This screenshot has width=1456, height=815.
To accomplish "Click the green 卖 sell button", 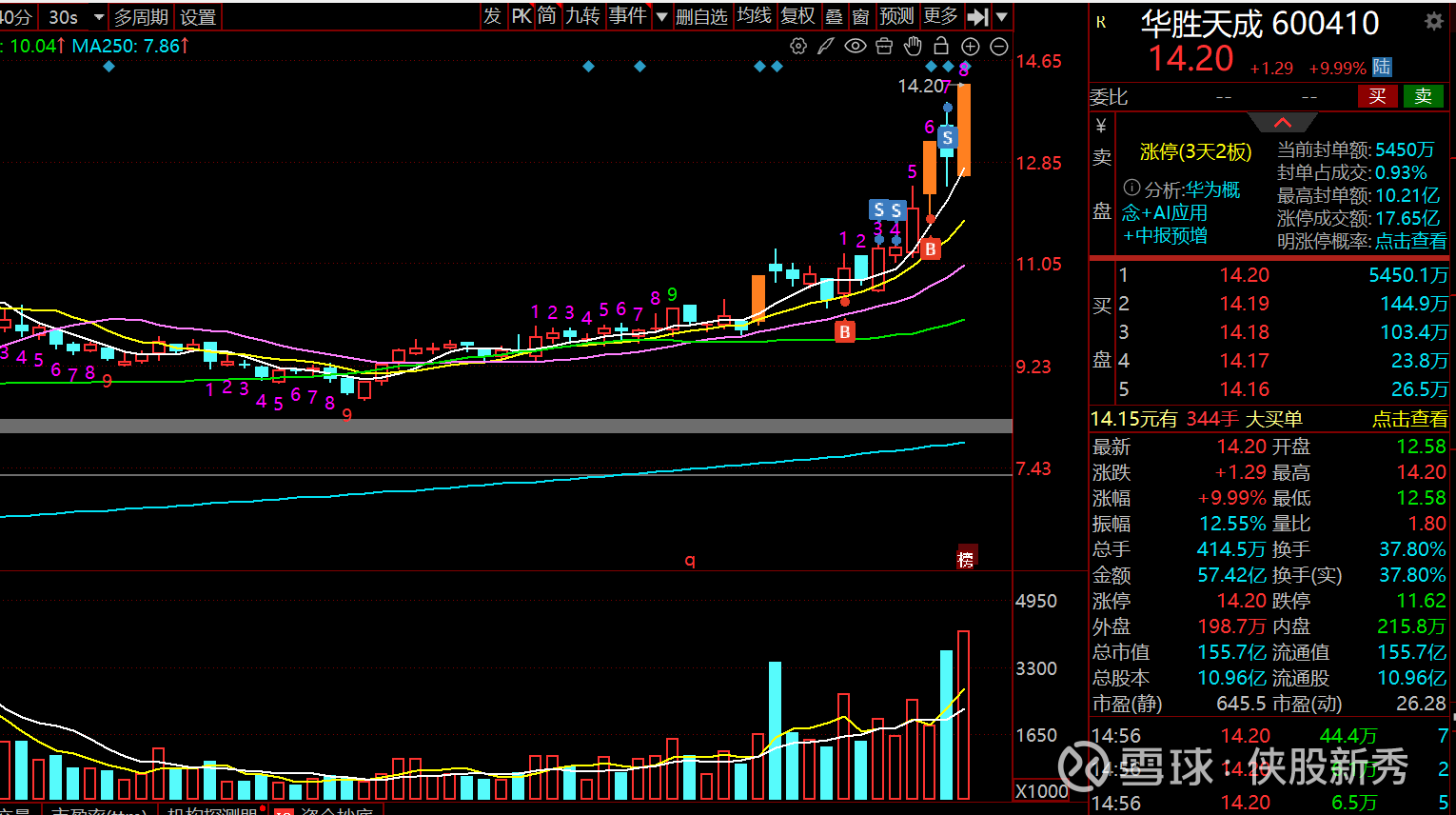I will (1423, 96).
